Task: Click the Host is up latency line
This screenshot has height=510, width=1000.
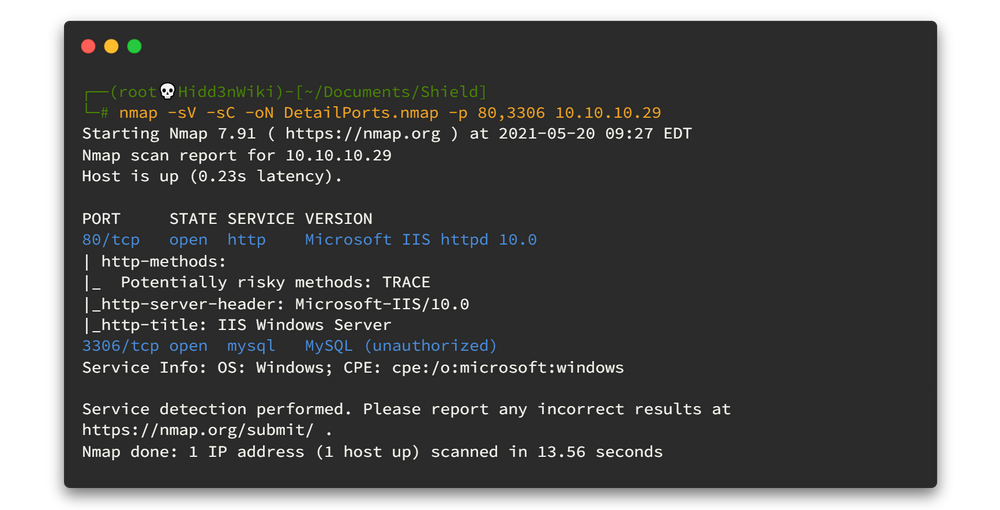Action: [212, 176]
